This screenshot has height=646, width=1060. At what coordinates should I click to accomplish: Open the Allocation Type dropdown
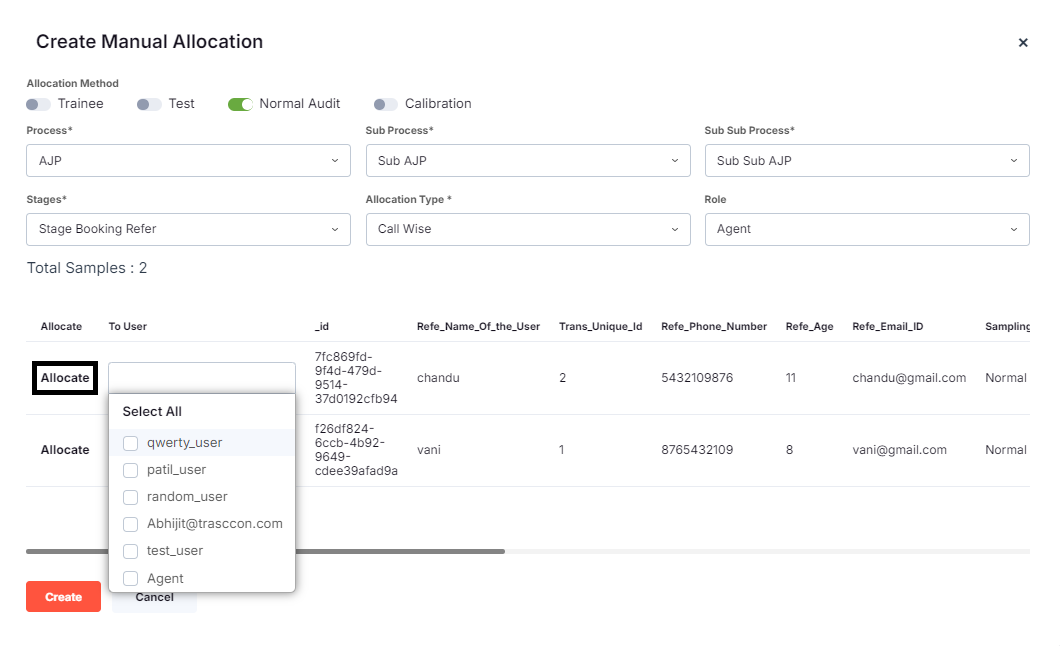pos(527,229)
